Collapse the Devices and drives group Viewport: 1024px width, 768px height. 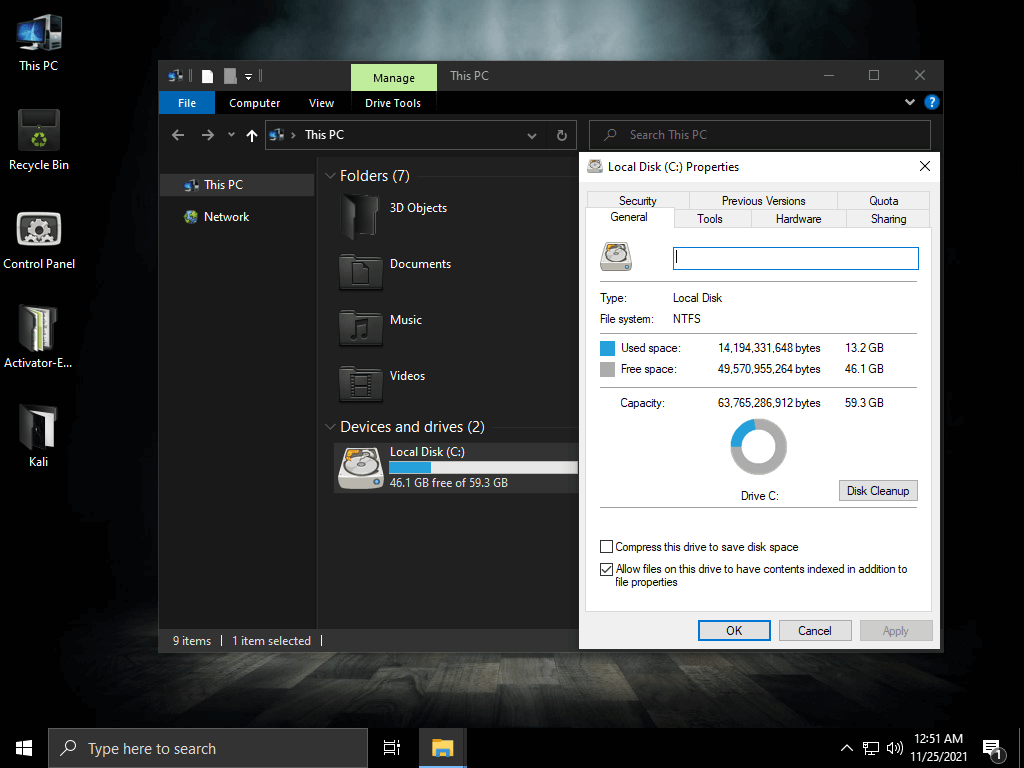click(330, 427)
